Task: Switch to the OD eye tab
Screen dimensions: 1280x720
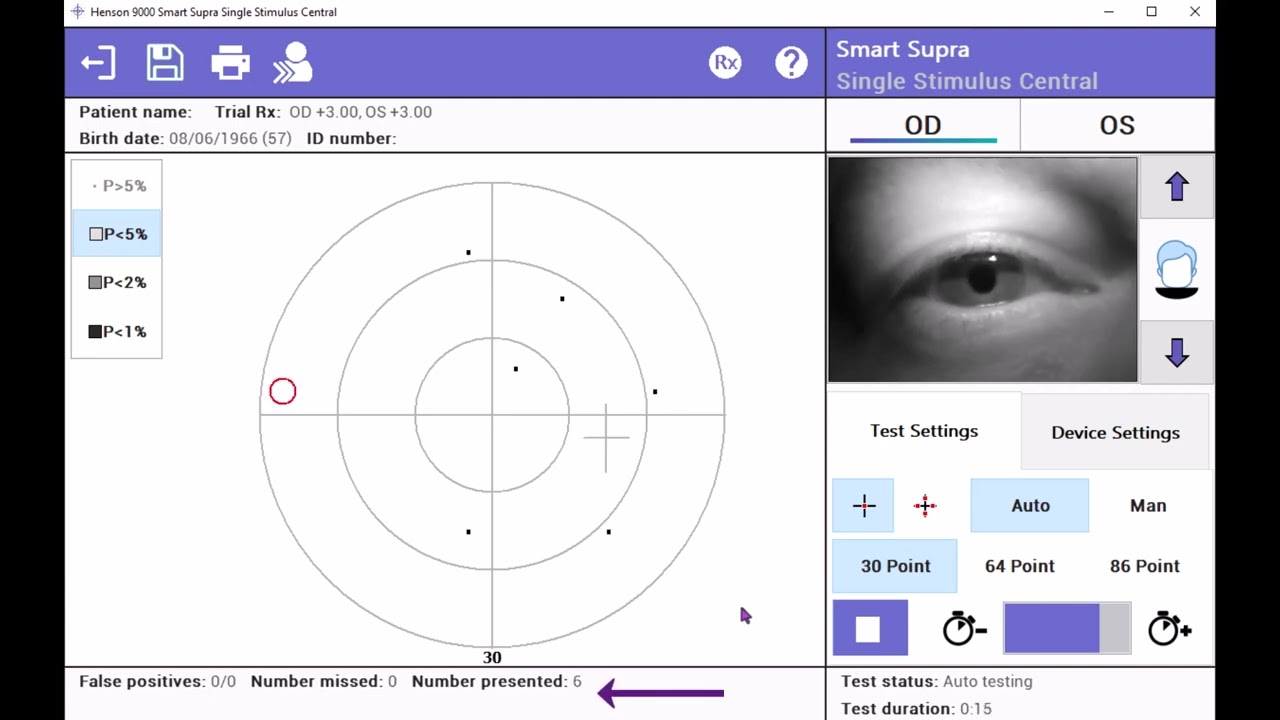Action: point(923,126)
